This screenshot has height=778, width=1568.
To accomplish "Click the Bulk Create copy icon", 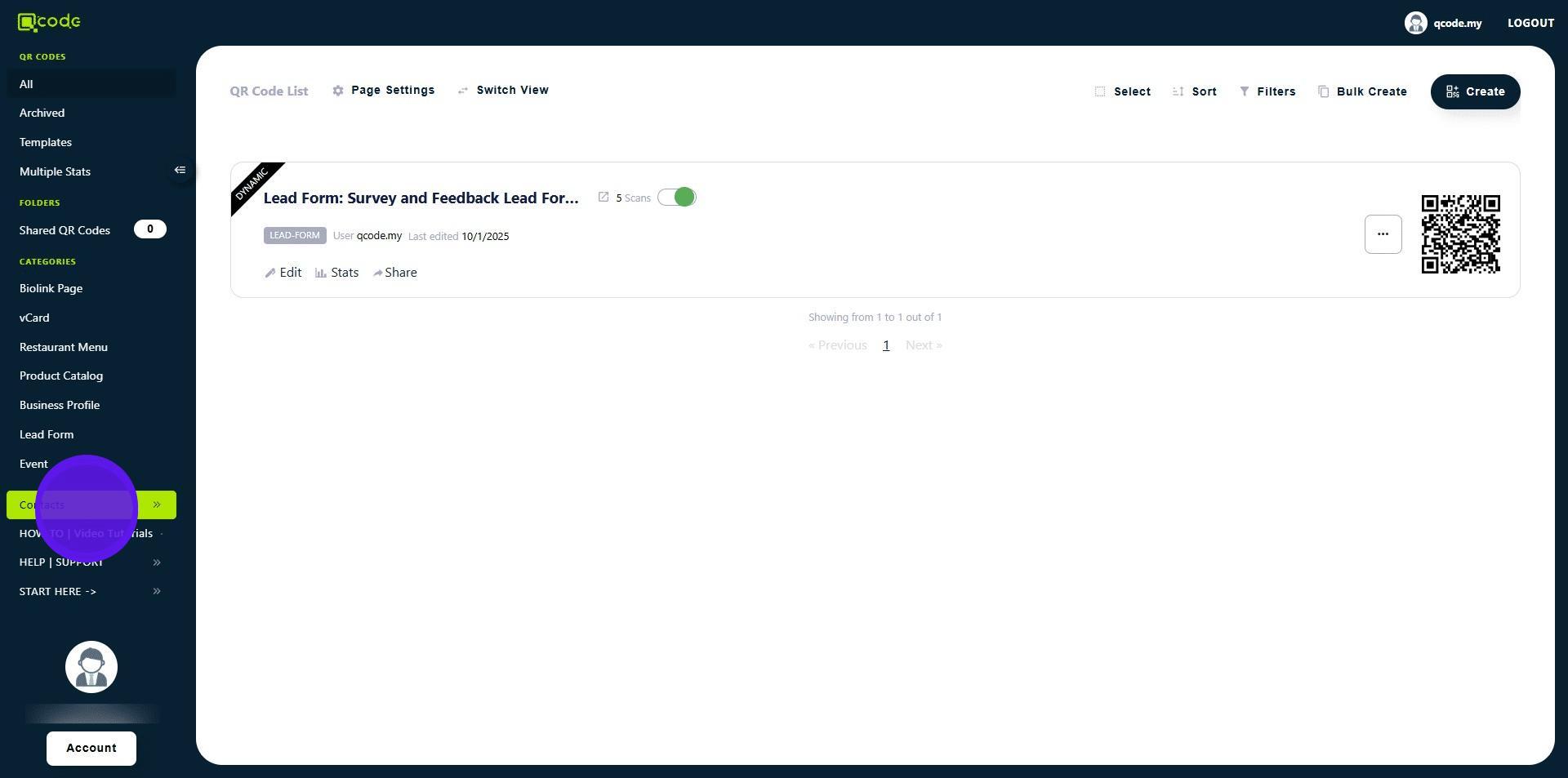I will click(x=1323, y=91).
